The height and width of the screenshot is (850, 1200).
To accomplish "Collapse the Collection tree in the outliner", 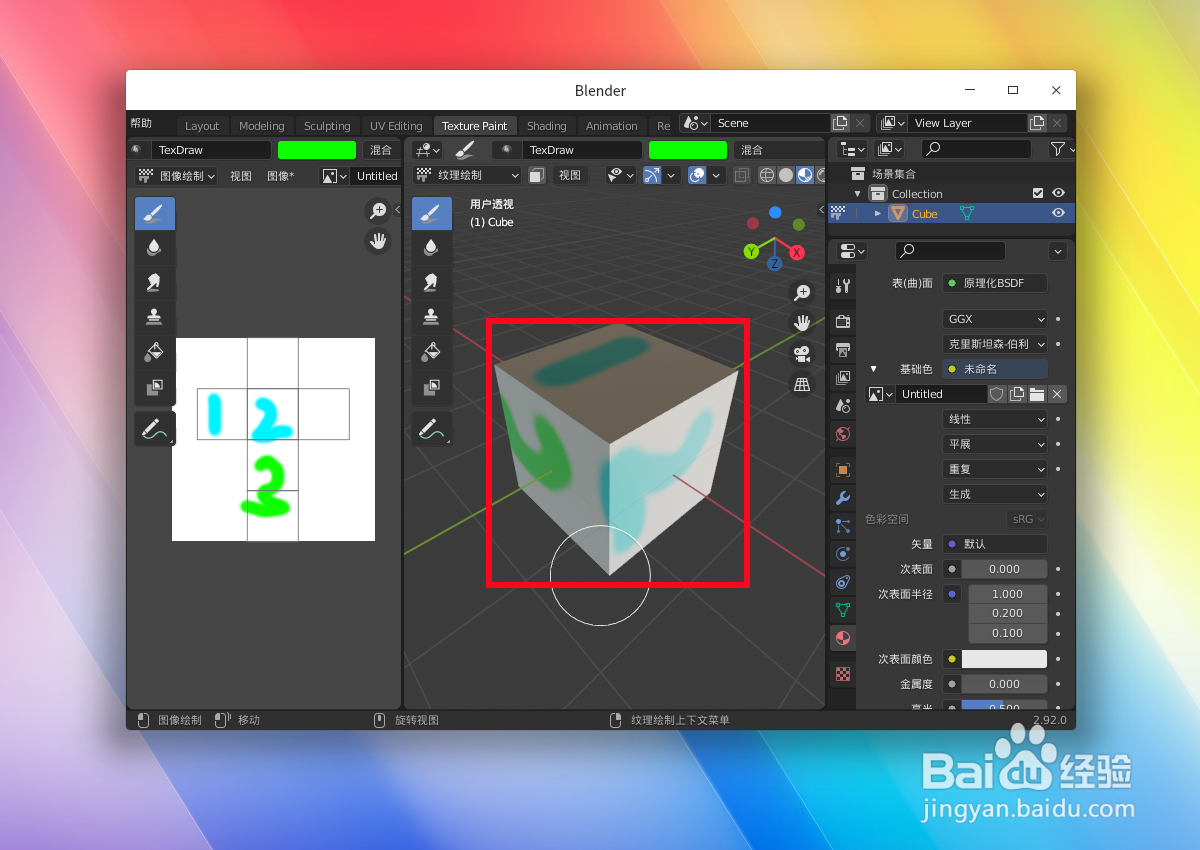I will point(857,193).
